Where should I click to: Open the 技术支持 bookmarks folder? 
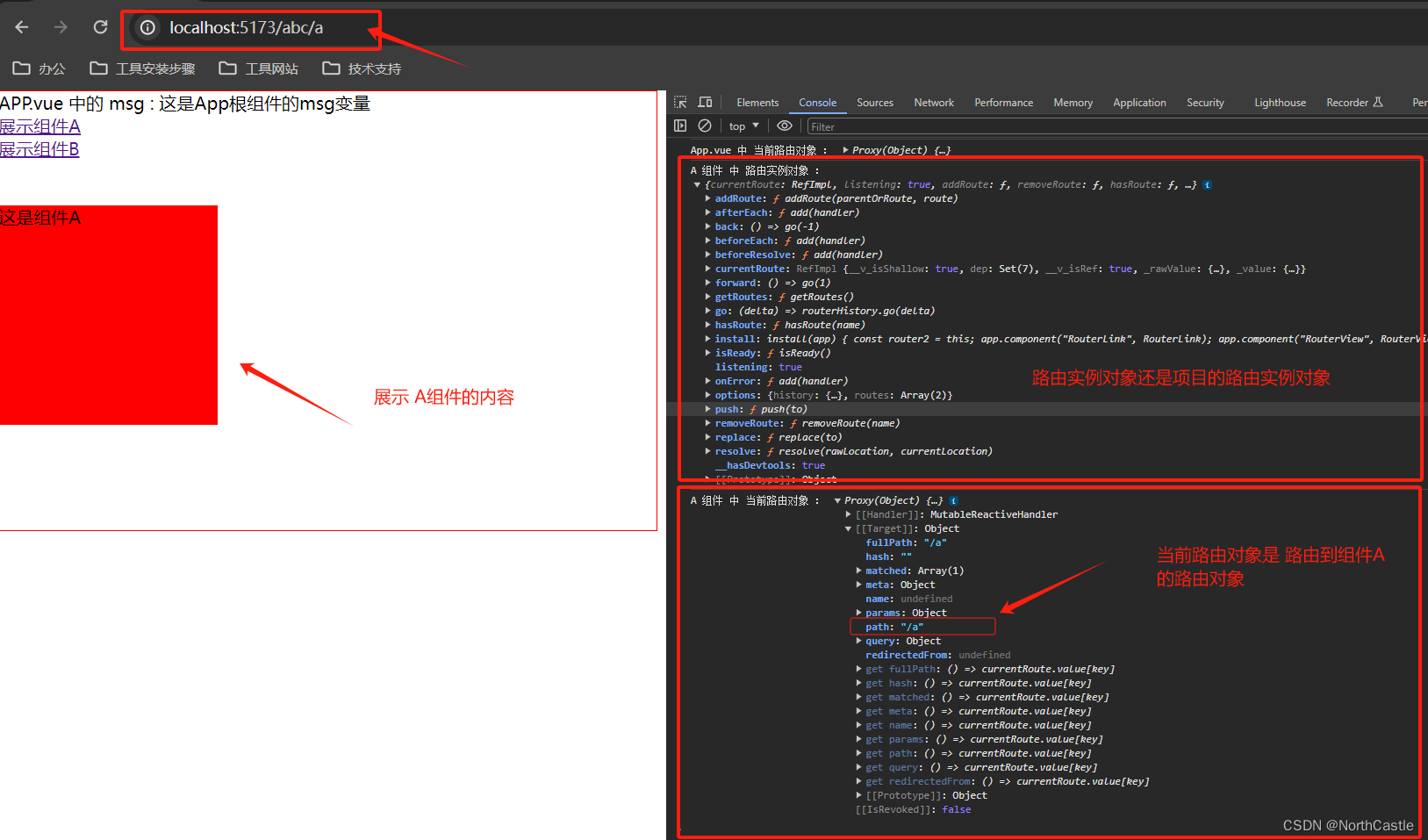pyautogui.click(x=362, y=68)
